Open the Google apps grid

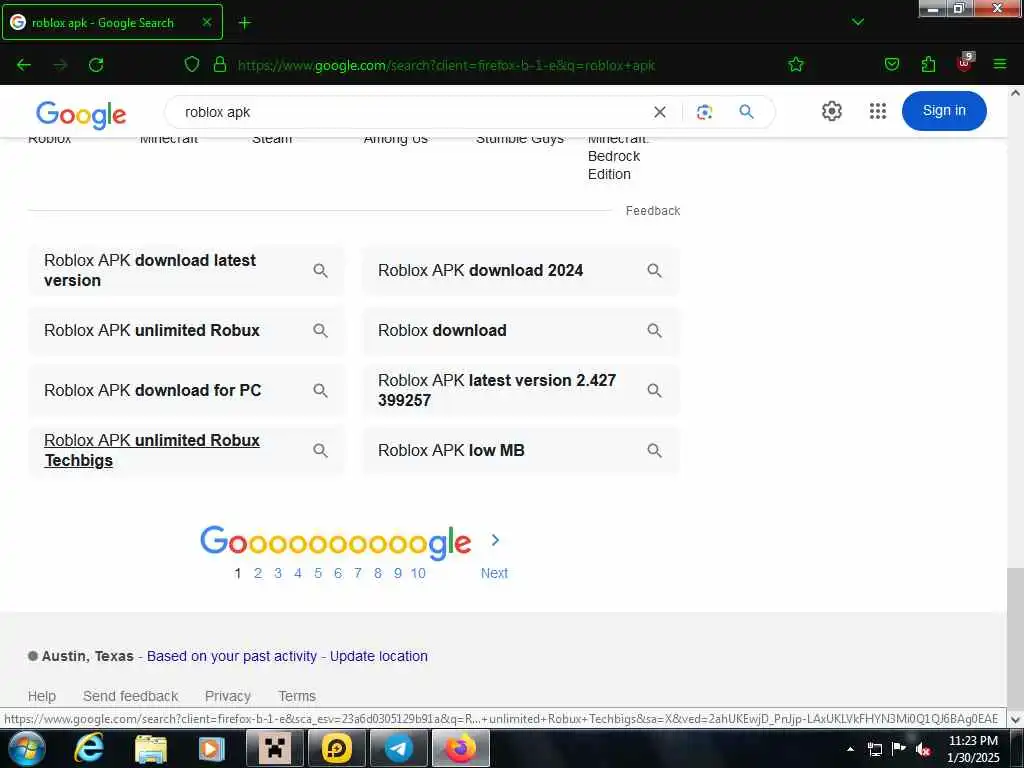pos(878,111)
